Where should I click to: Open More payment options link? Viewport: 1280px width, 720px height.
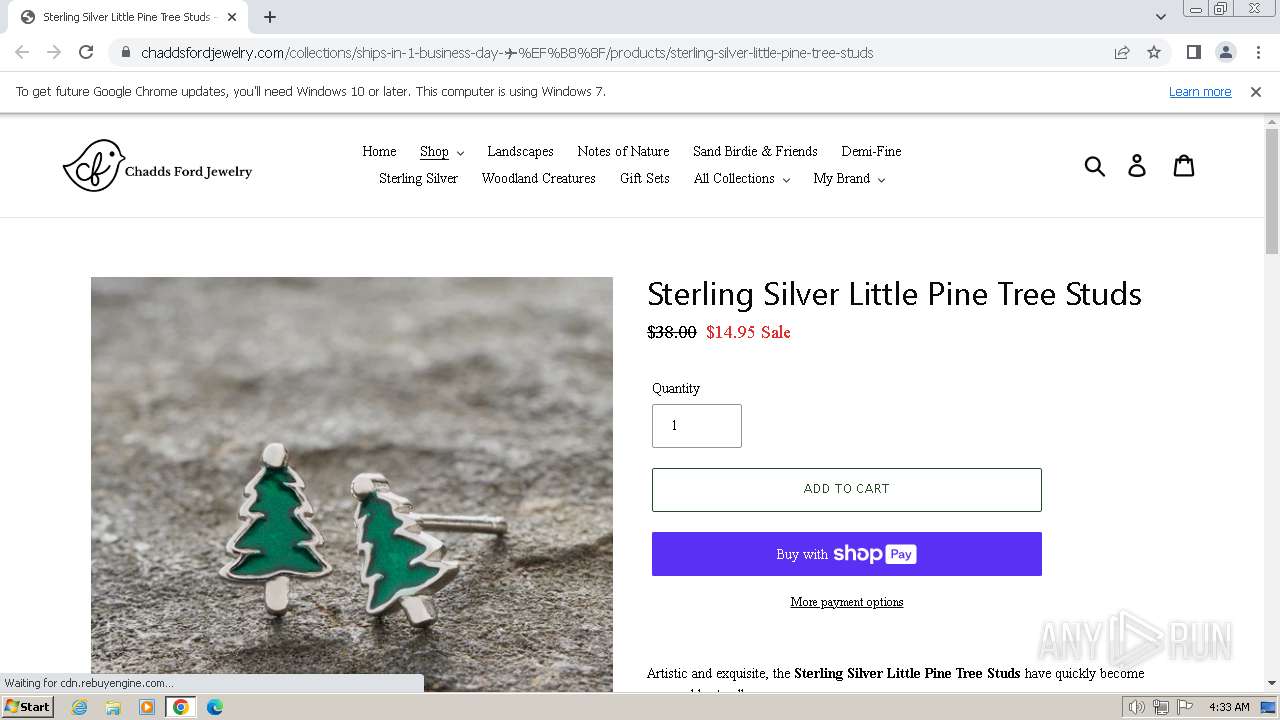tap(846, 602)
